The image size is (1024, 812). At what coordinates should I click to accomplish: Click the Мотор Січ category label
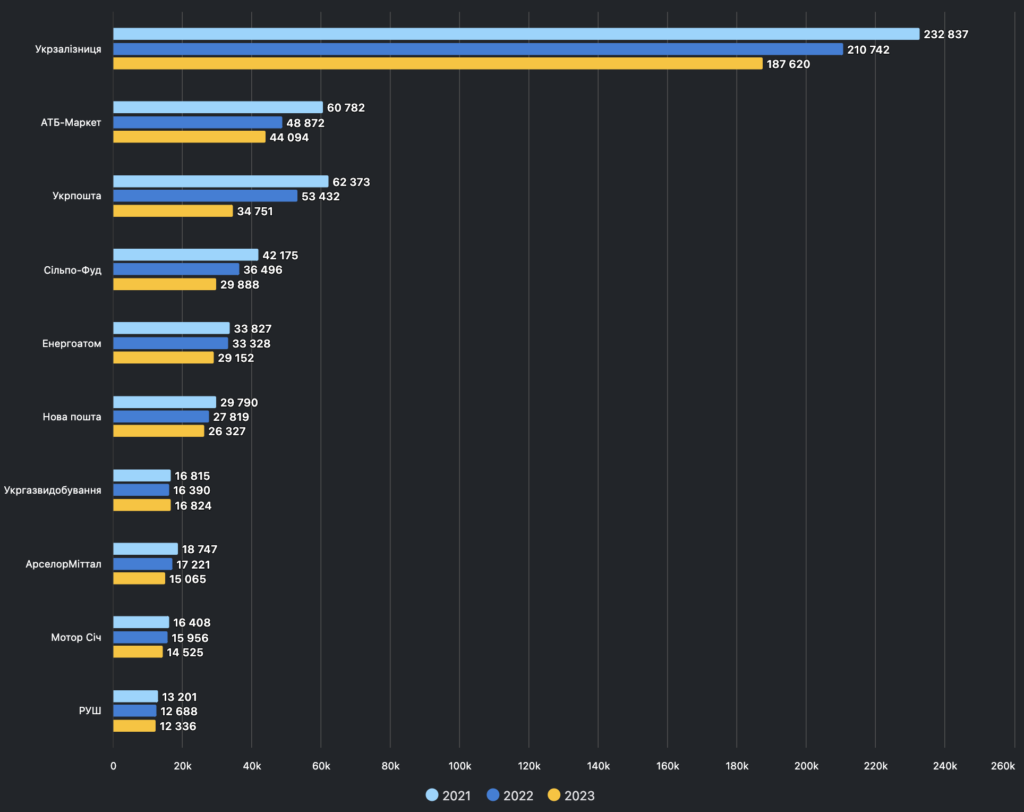pyautogui.click(x=76, y=637)
